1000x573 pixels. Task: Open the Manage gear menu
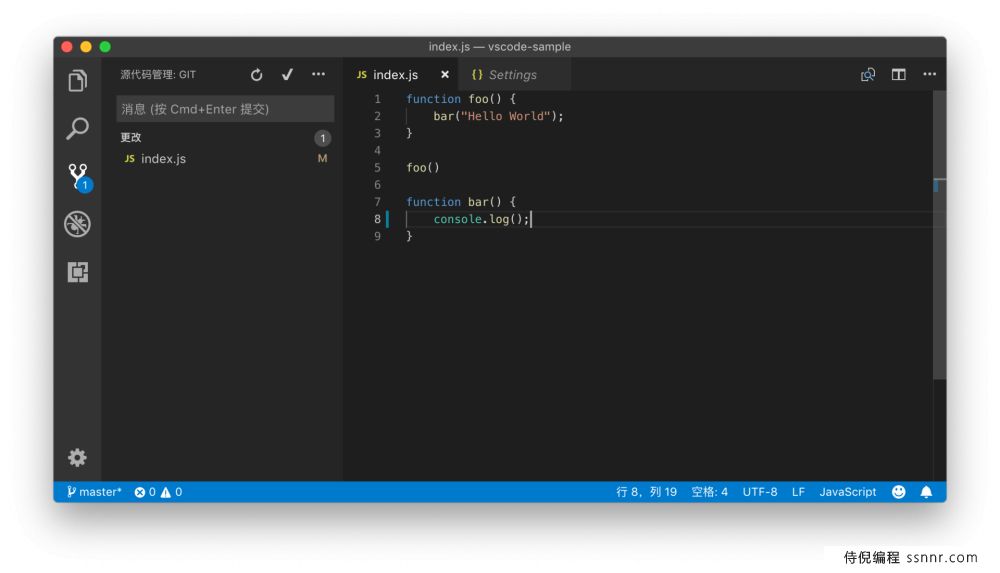pos(77,458)
